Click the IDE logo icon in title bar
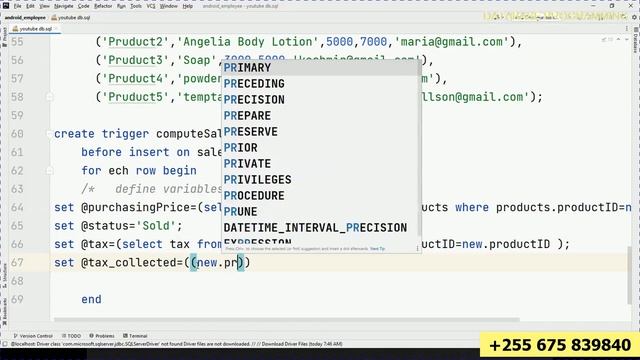 (x=6, y=6)
